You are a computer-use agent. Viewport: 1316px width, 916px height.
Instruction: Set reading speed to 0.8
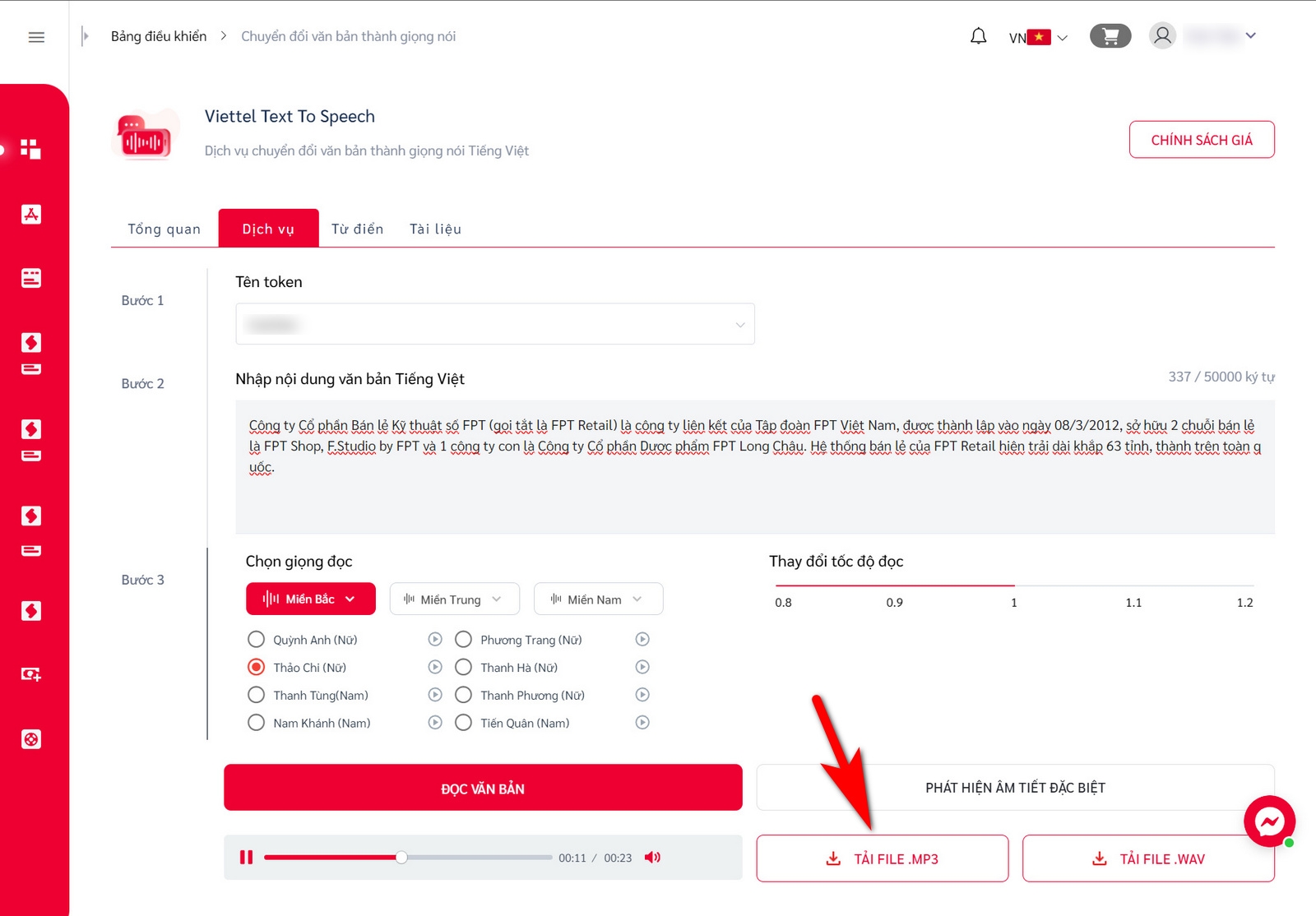[783, 602]
